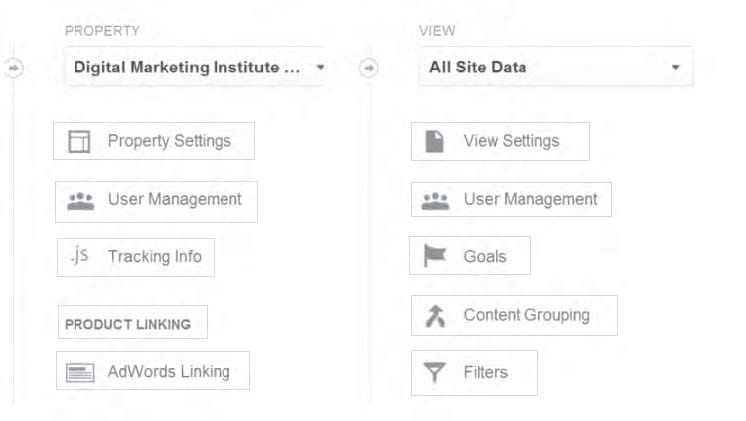This screenshot has height=421, width=746.
Task: Open View Settings
Action: [x=500, y=141]
